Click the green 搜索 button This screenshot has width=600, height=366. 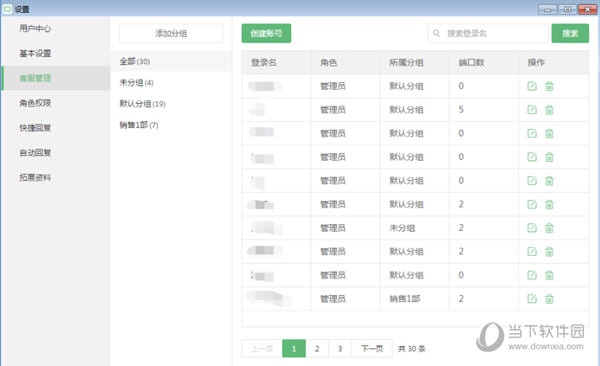[x=570, y=33]
